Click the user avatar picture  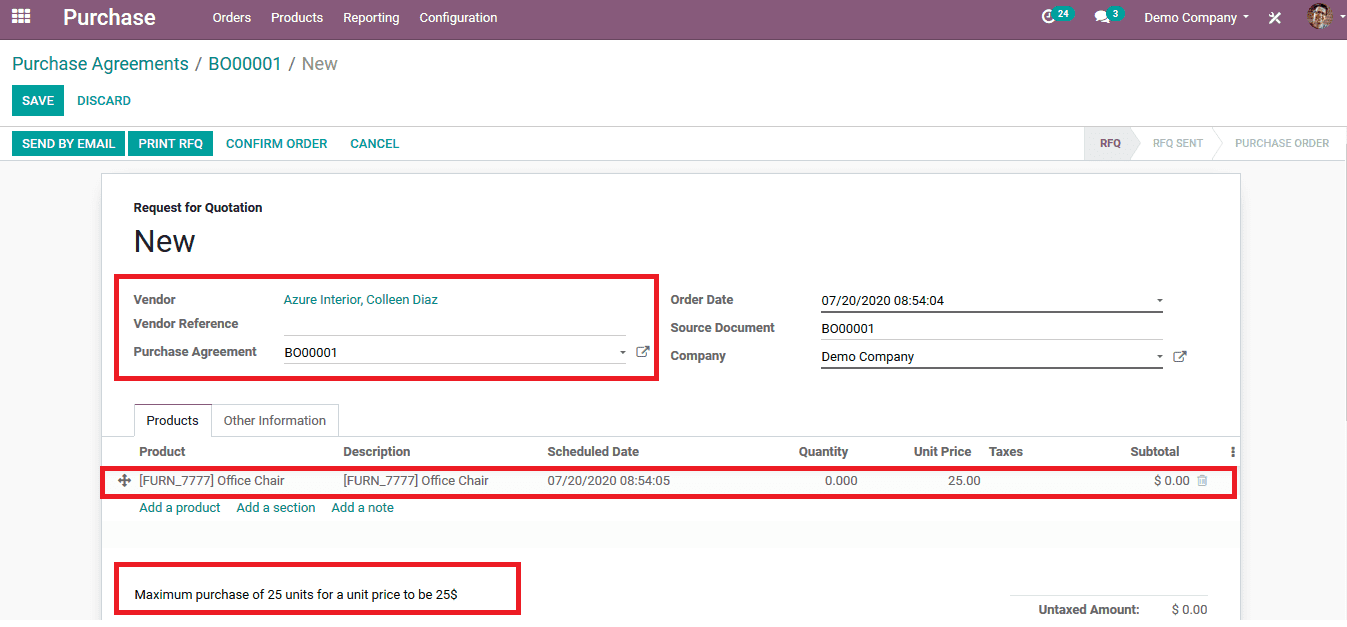tap(1319, 17)
